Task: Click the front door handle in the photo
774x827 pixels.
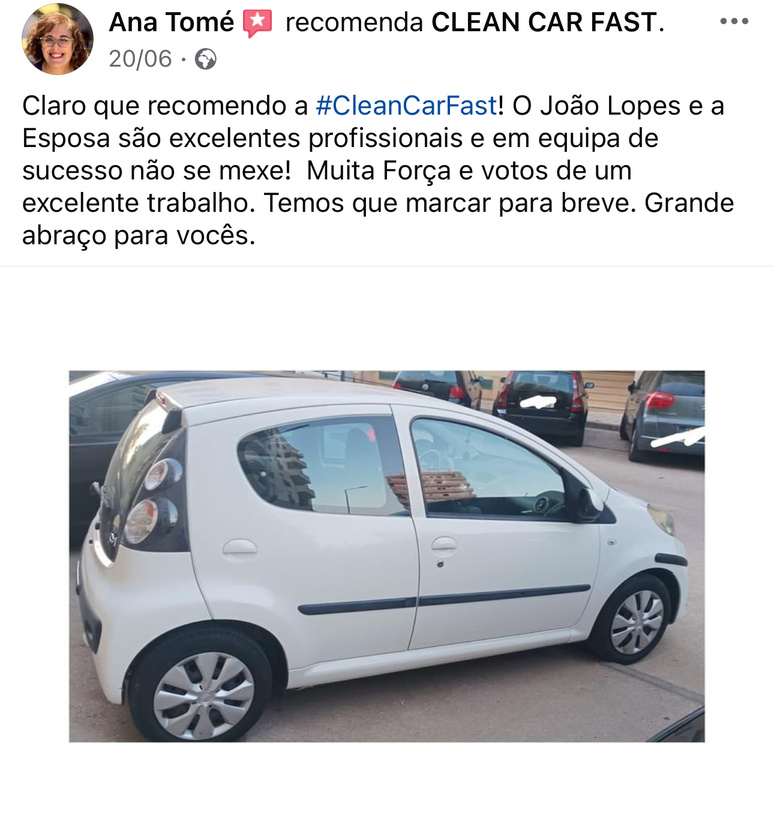Action: (x=443, y=544)
